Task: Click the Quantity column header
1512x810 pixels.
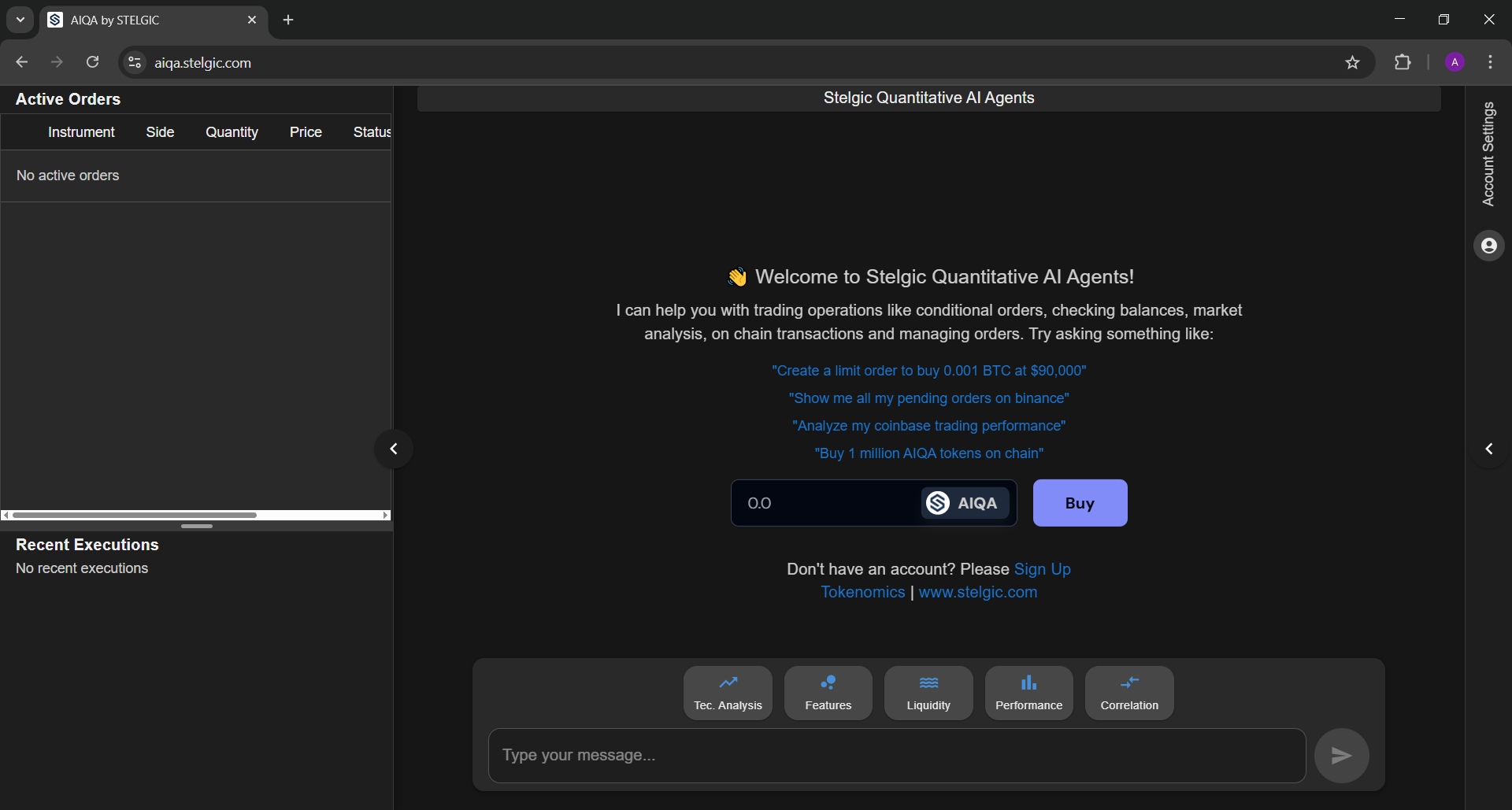Action: [x=232, y=132]
